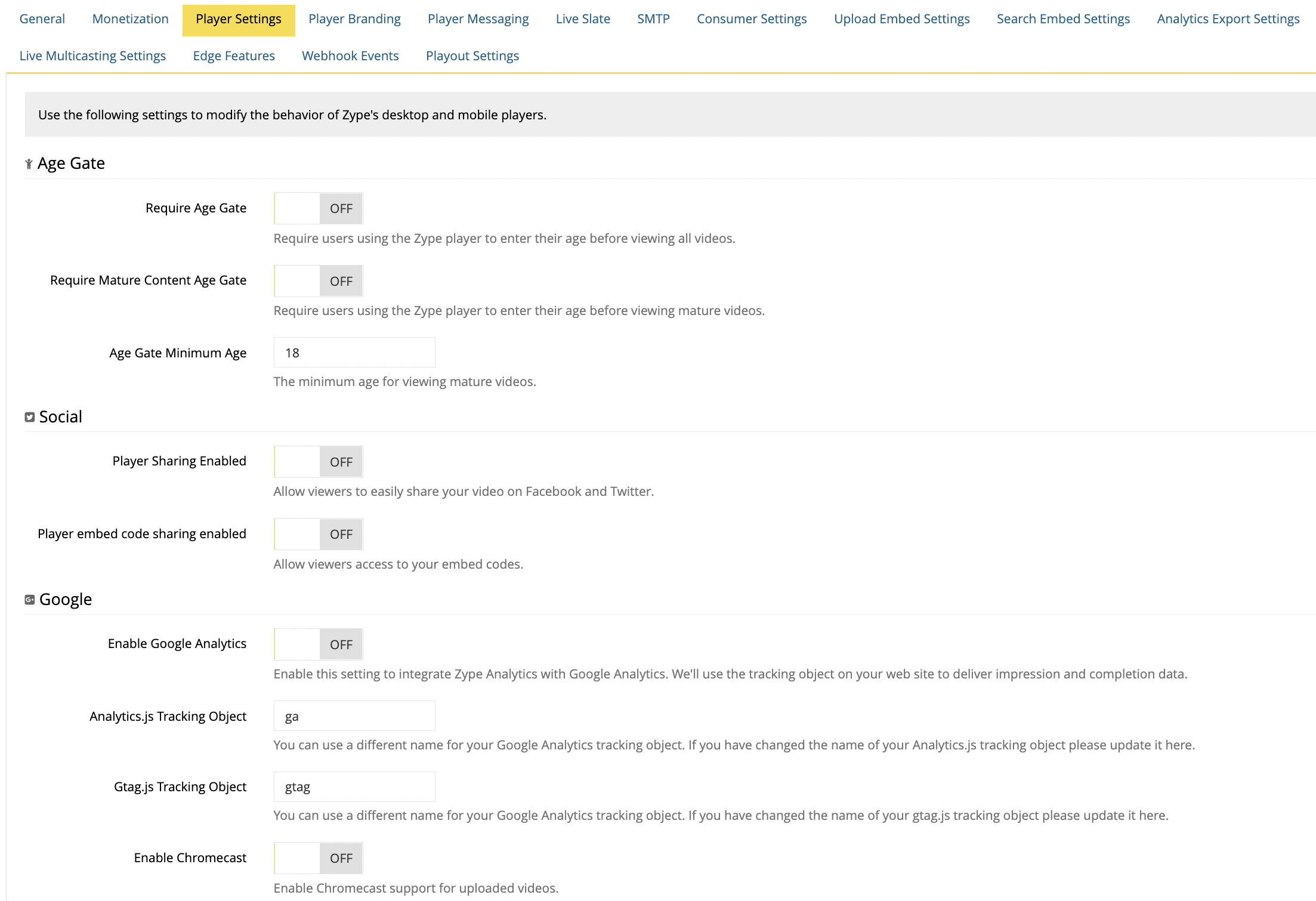The width and height of the screenshot is (1316, 901).
Task: Switch to the Monetization tab
Action: (131, 19)
